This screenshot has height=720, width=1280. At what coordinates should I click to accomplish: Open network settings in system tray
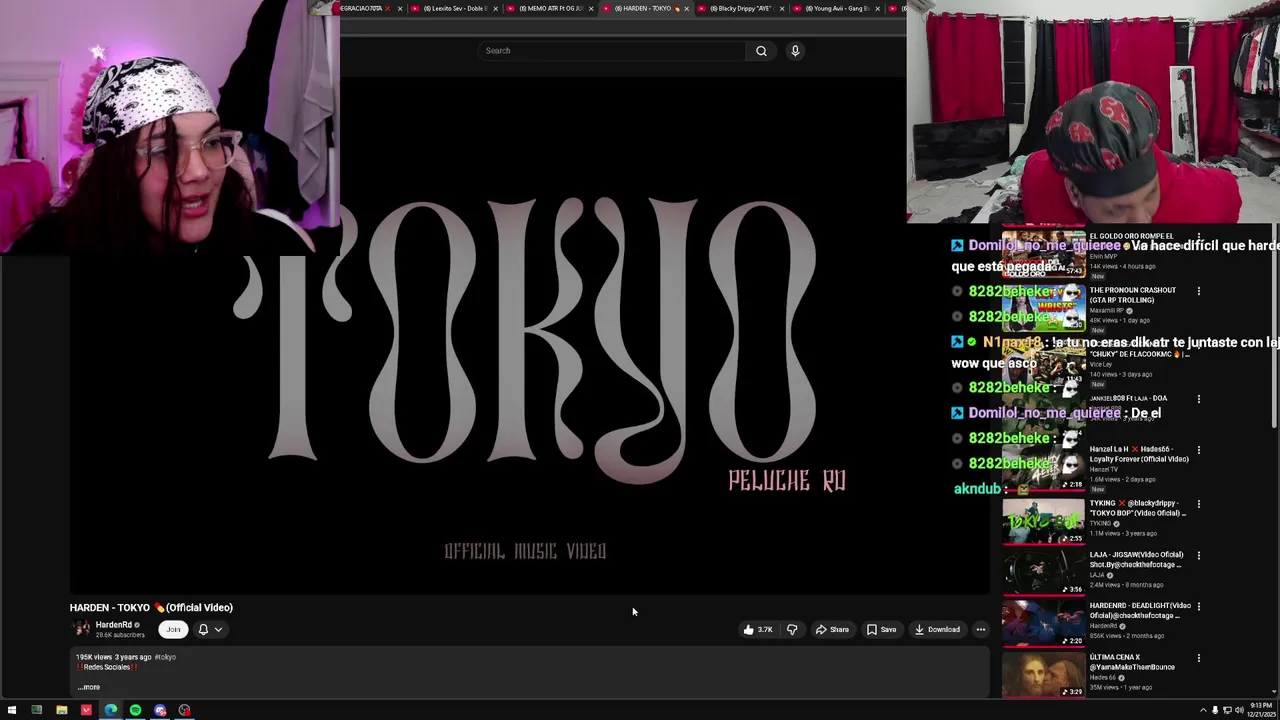click(x=1227, y=710)
